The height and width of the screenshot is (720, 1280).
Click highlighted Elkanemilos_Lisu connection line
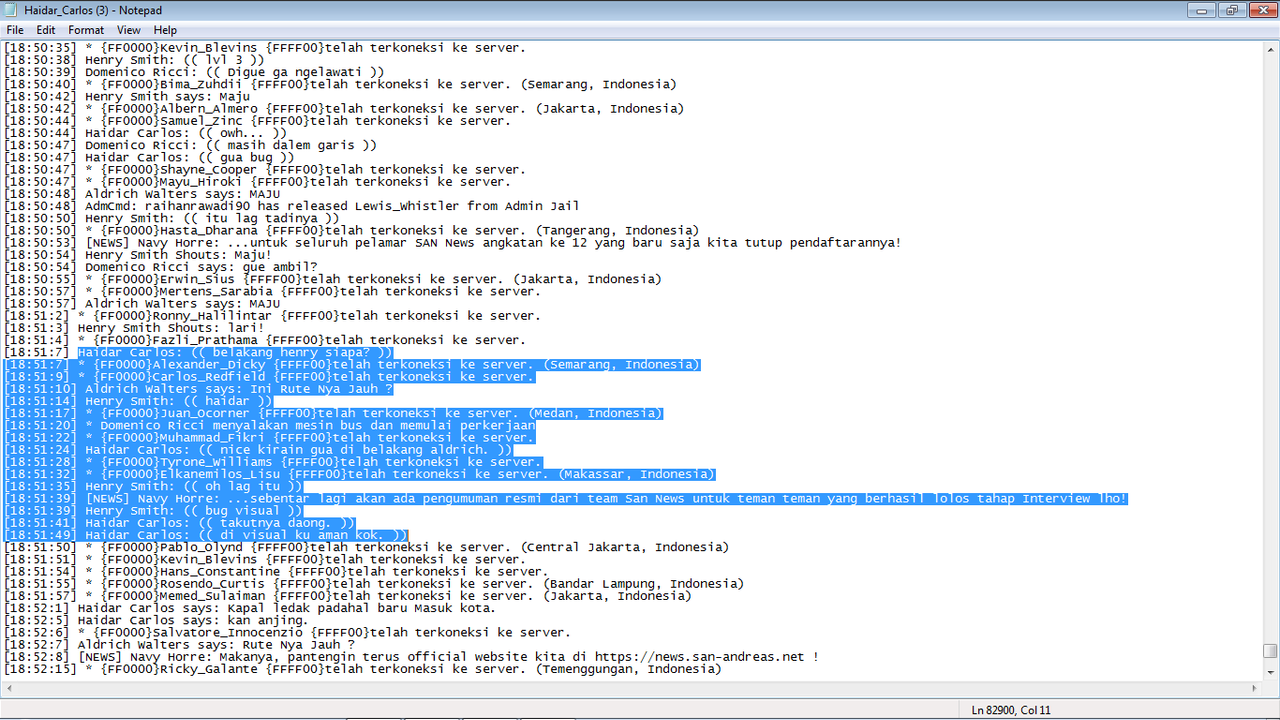pyautogui.click(x=359, y=474)
